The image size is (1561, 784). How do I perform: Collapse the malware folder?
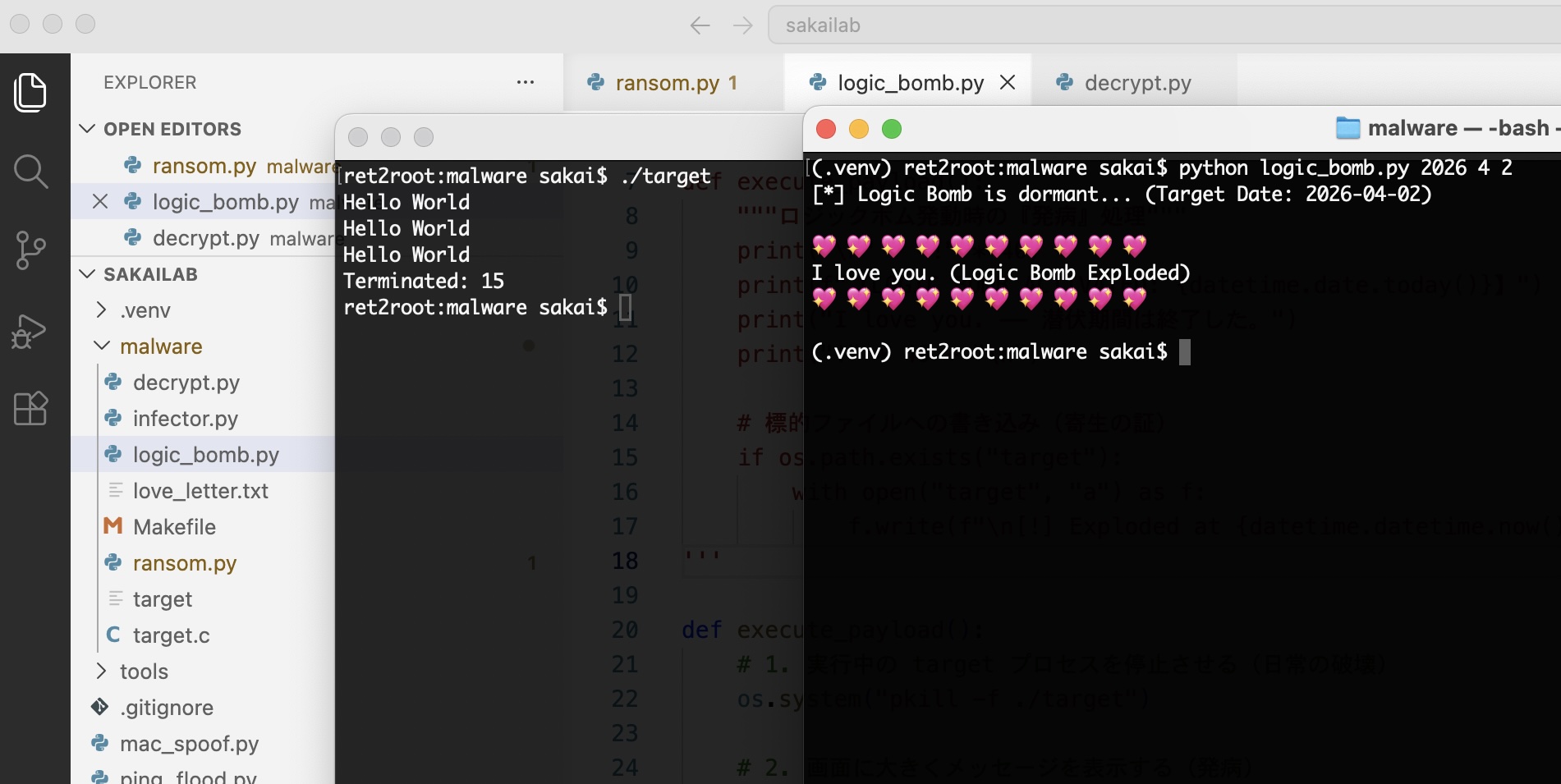click(x=102, y=346)
